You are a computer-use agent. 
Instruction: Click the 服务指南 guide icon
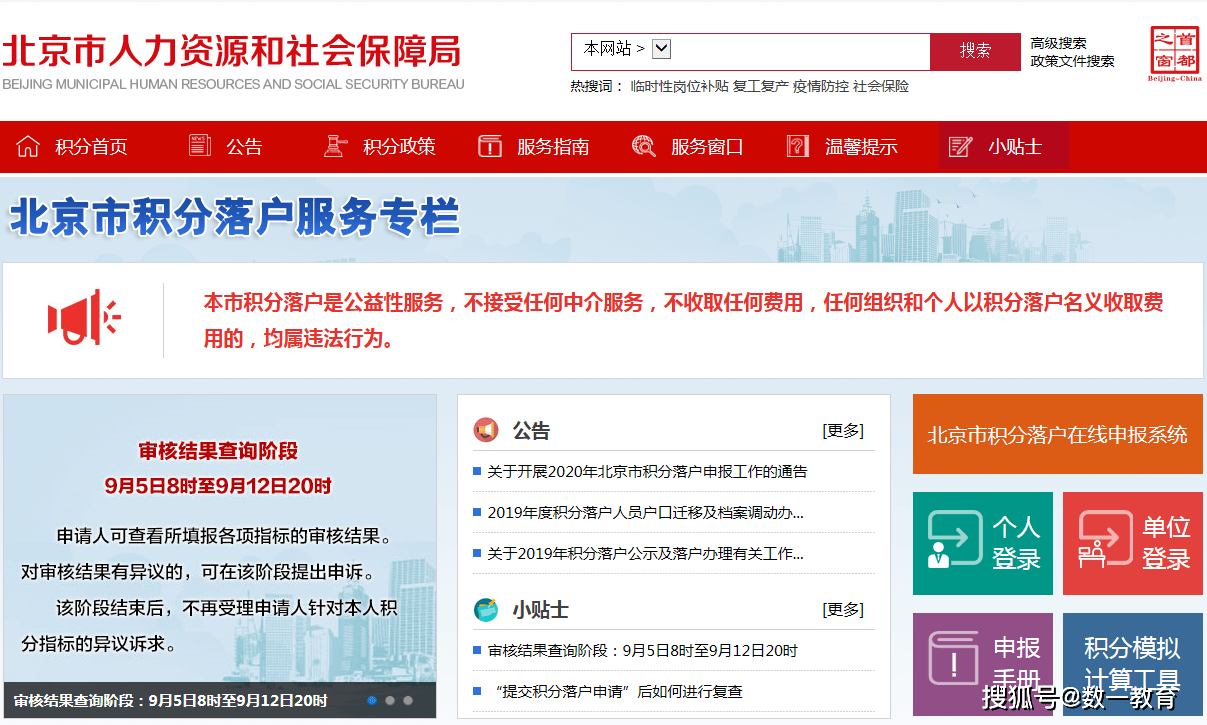coord(490,146)
